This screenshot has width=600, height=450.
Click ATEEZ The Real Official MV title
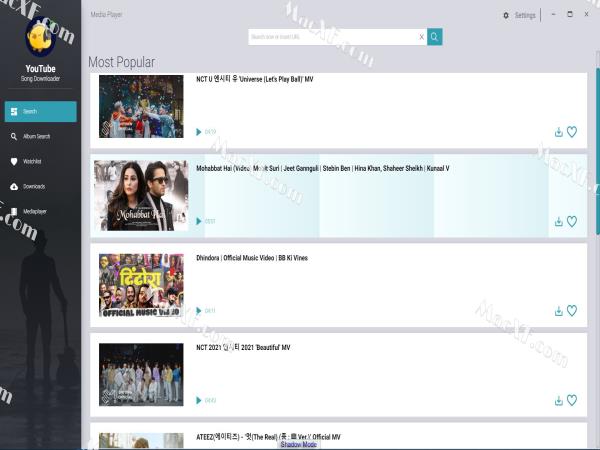pyautogui.click(x=268, y=437)
